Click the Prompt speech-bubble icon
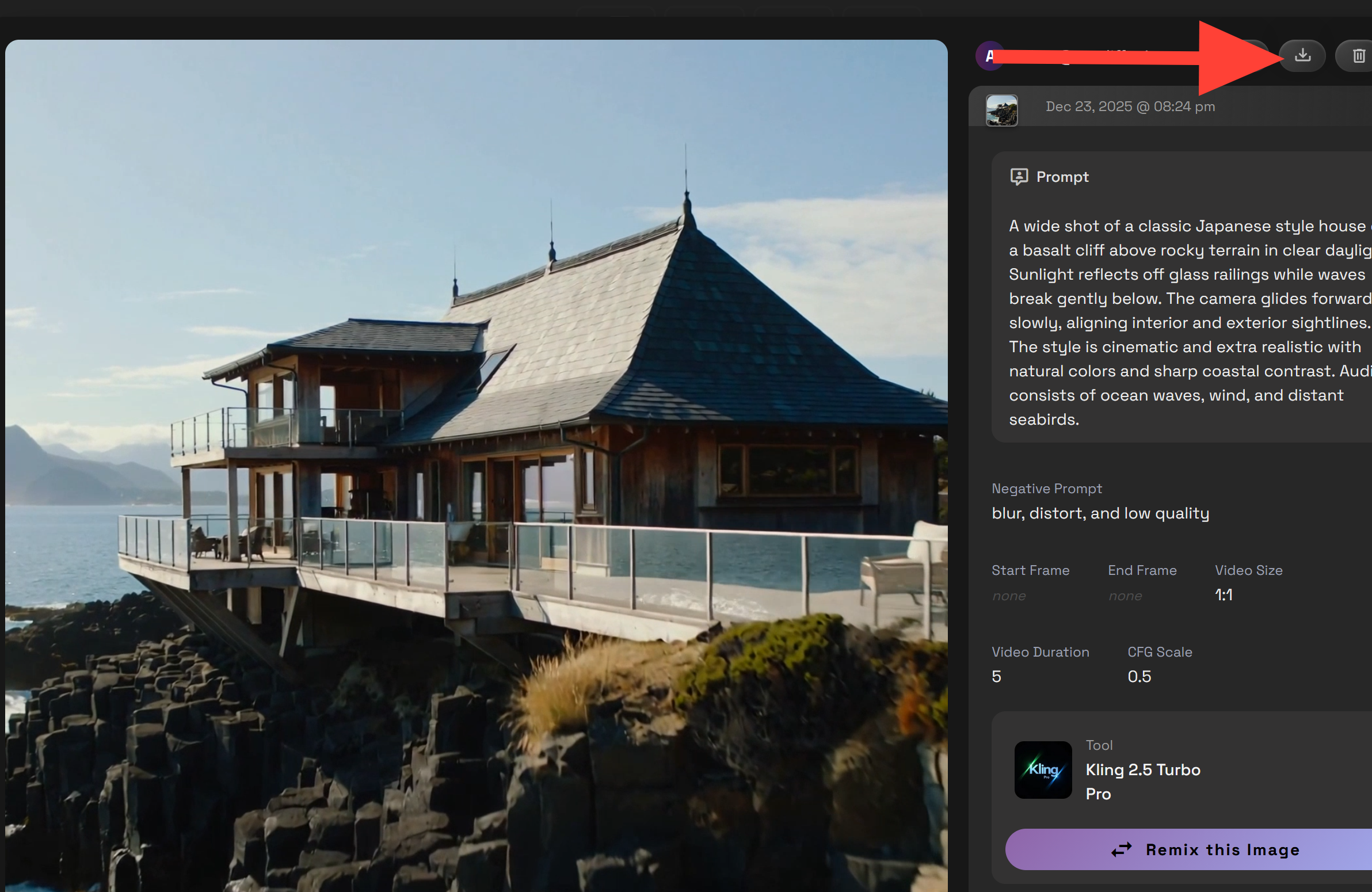This screenshot has height=892, width=1372. 1019,177
